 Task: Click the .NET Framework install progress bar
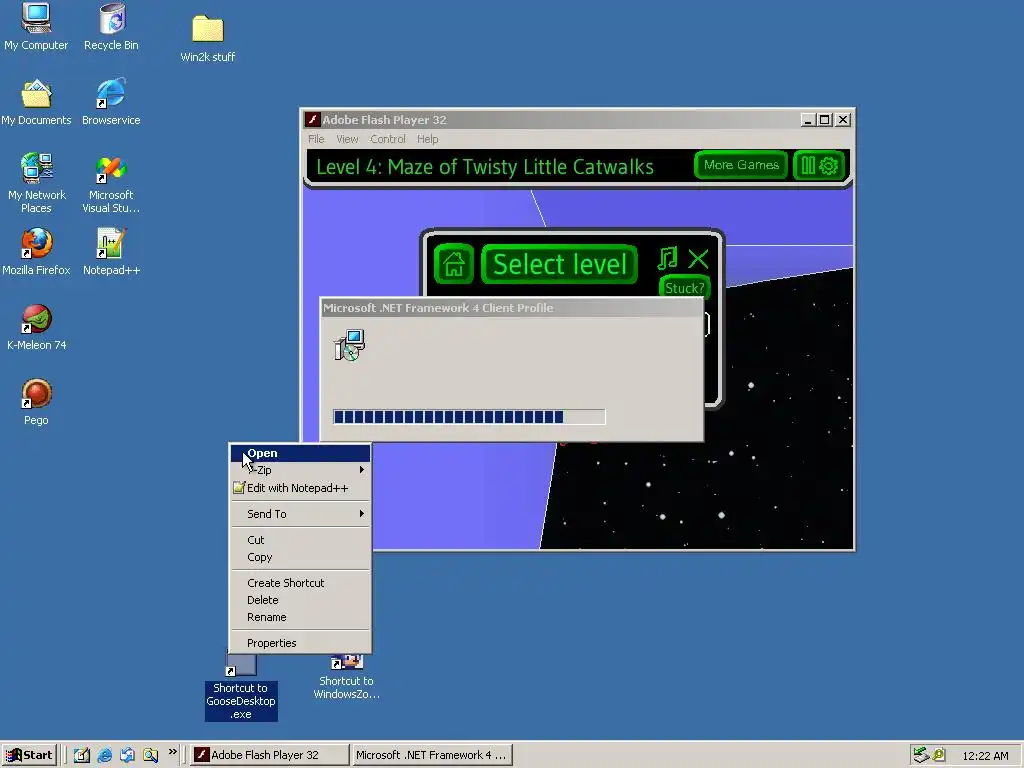pos(470,417)
